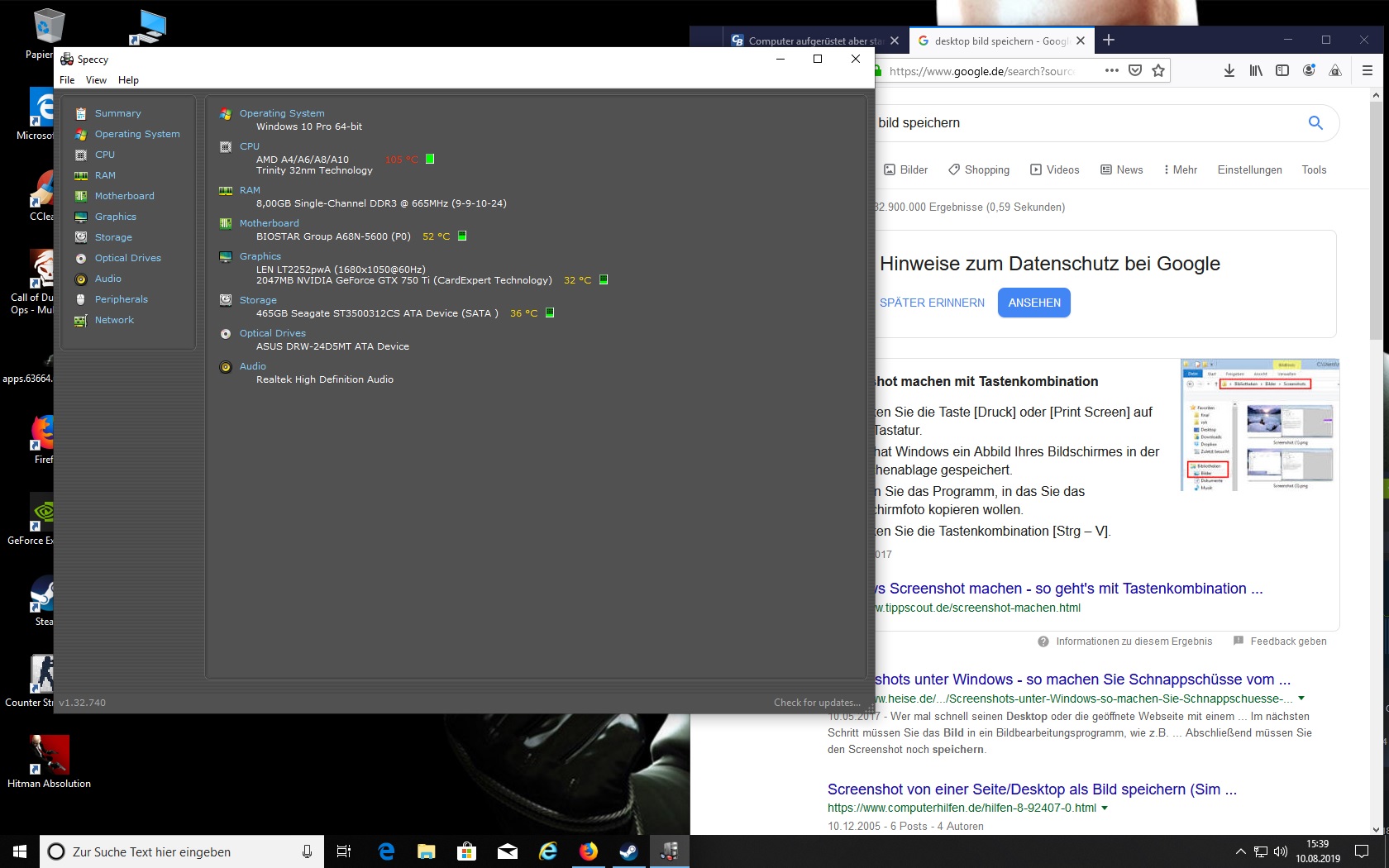This screenshot has height=868, width=1389.
Task: Click the Windows logo icon beside Operating System heading
Action: tap(226, 114)
